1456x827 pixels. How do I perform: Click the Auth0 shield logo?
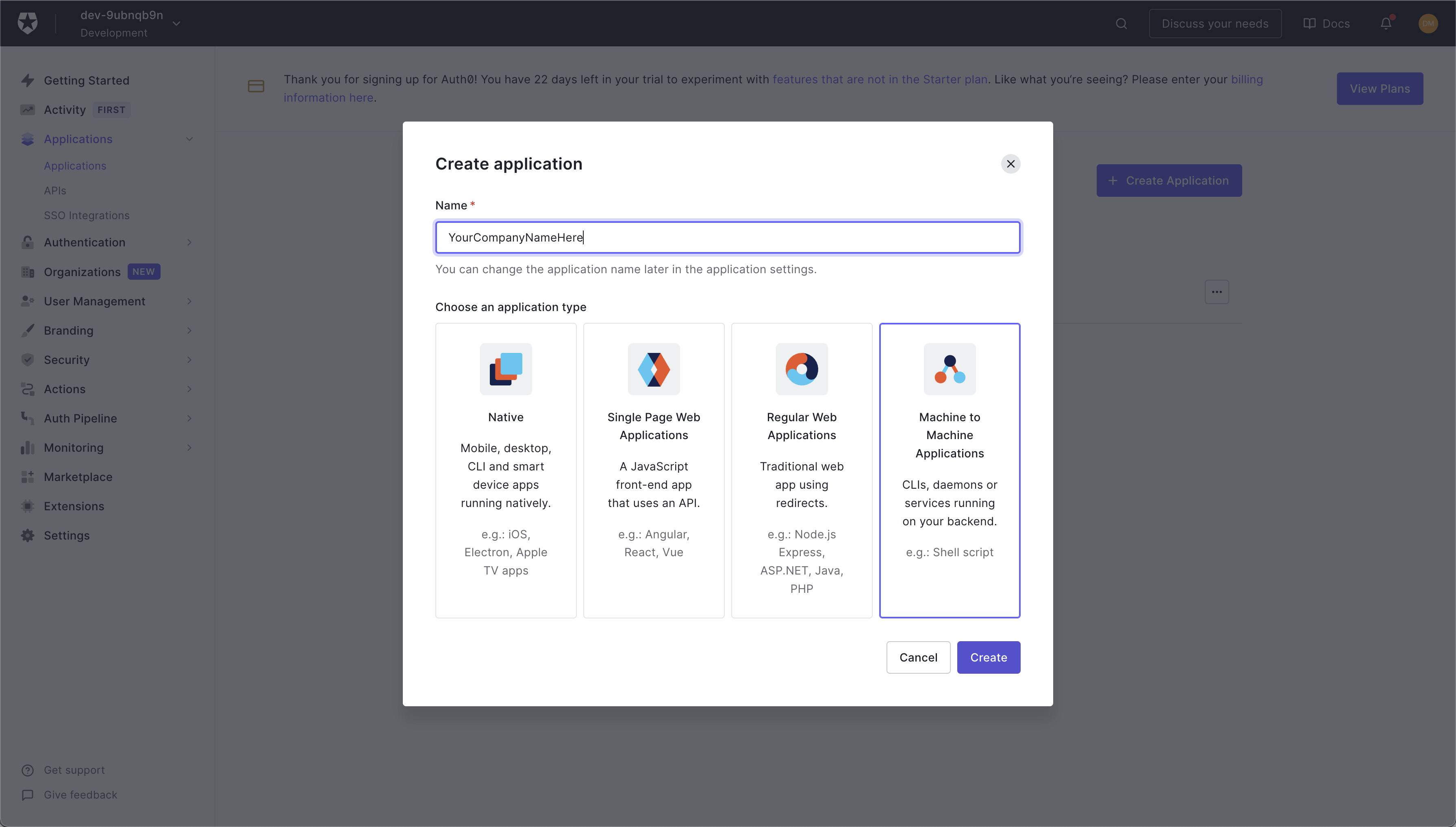coord(27,23)
